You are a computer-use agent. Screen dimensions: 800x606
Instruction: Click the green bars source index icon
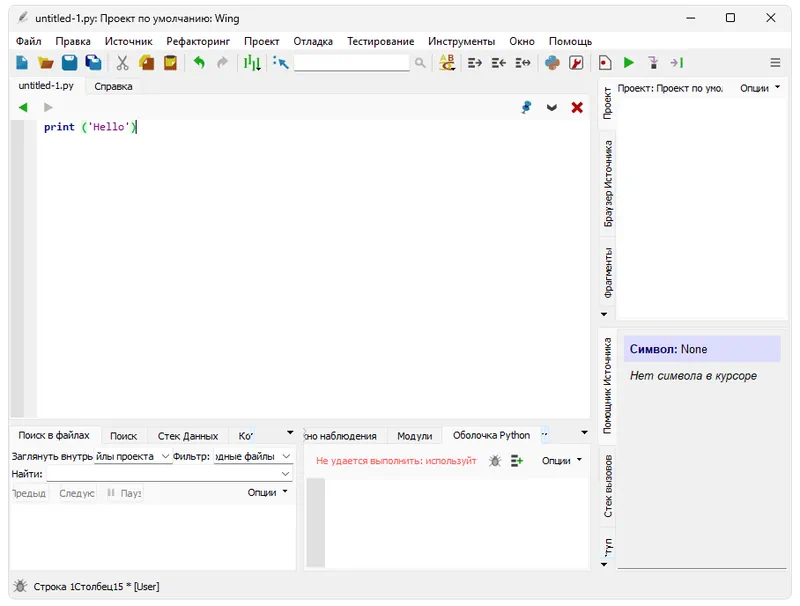[252, 63]
